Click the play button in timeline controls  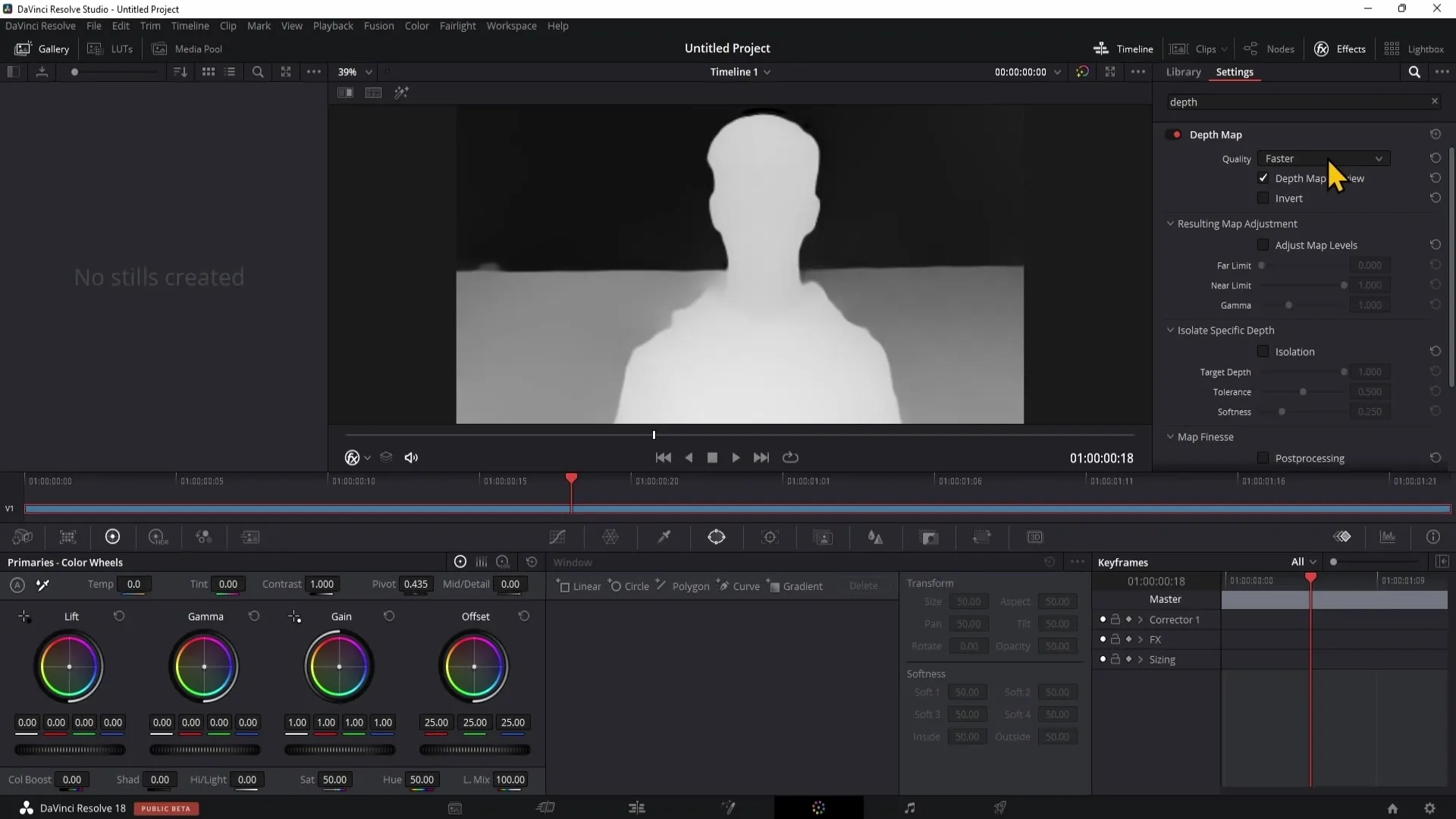pos(735,457)
